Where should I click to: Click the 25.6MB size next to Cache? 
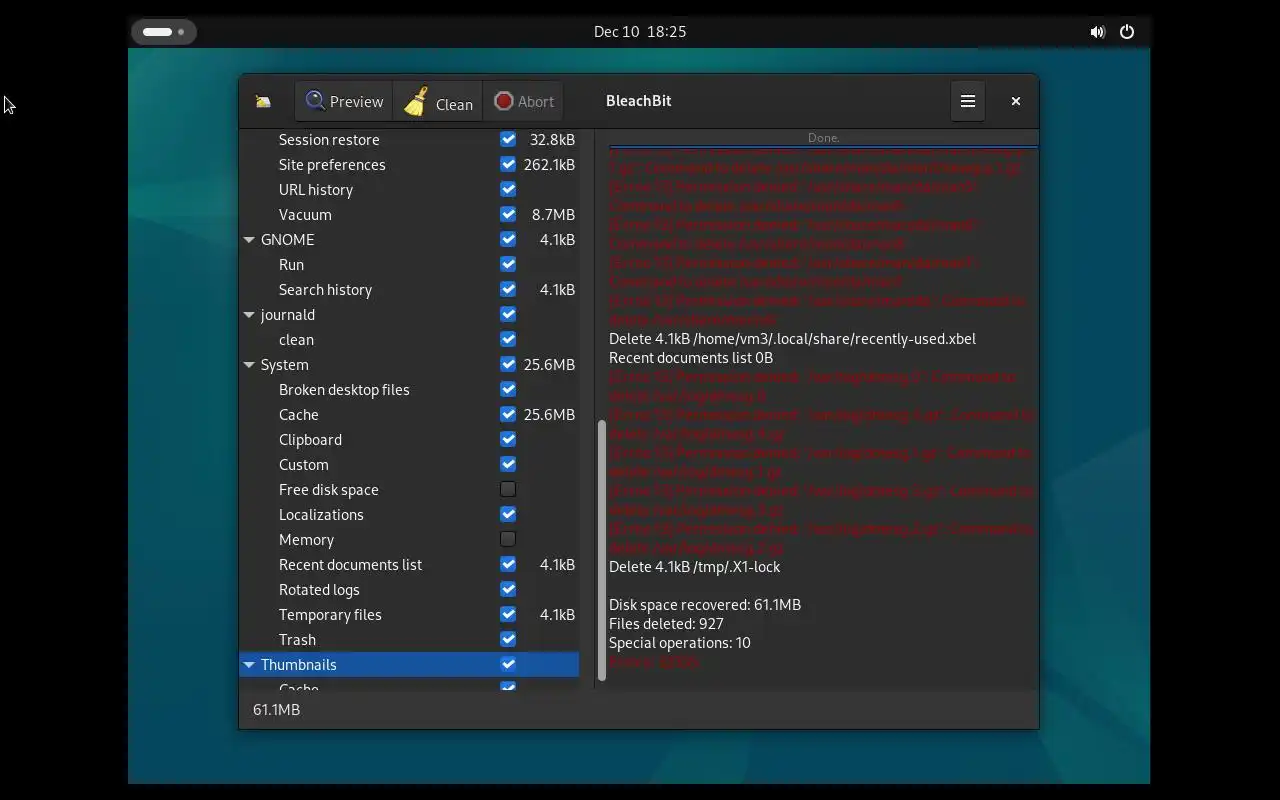click(x=549, y=414)
